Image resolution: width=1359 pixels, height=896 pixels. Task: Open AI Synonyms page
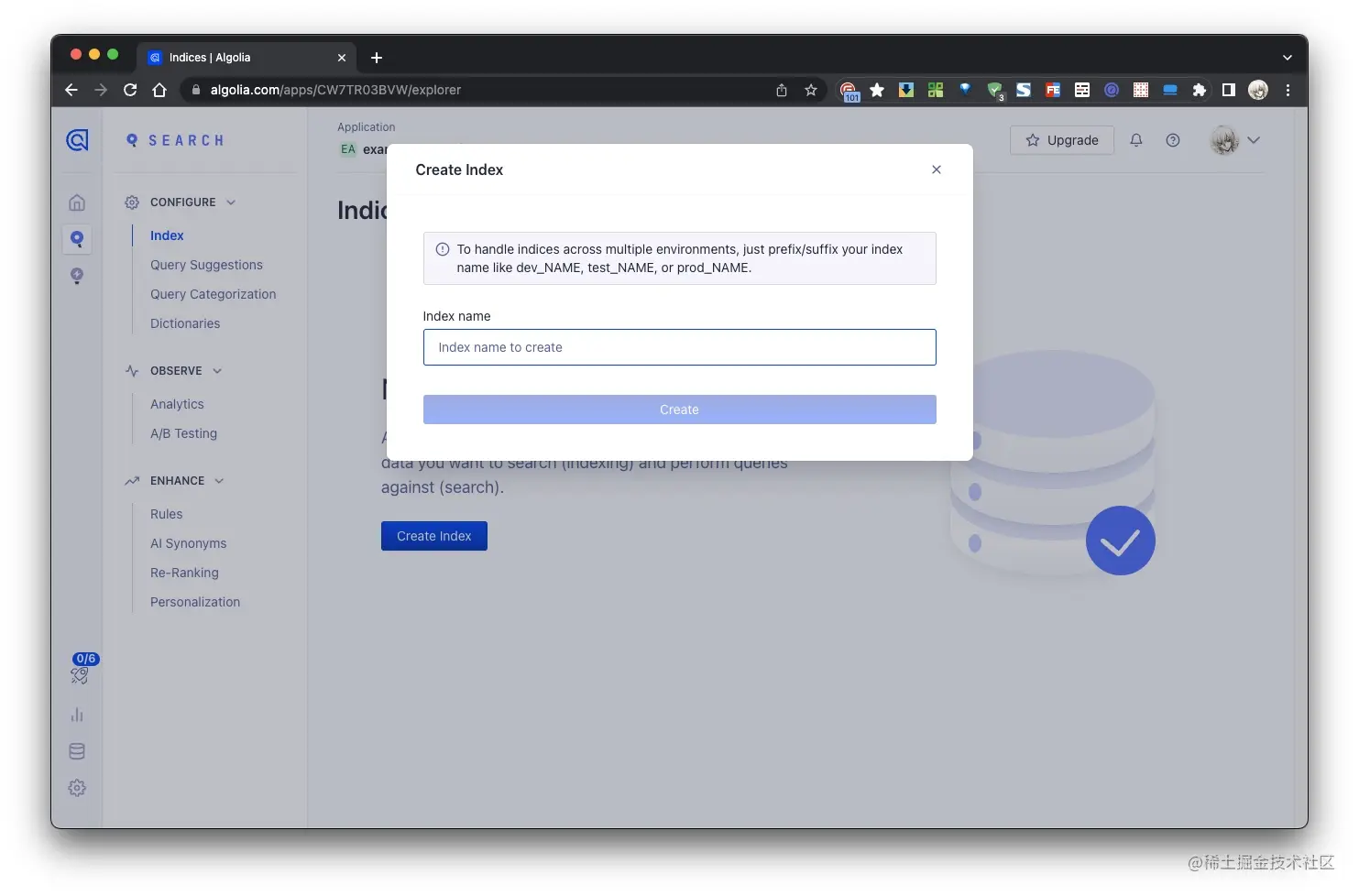click(188, 543)
